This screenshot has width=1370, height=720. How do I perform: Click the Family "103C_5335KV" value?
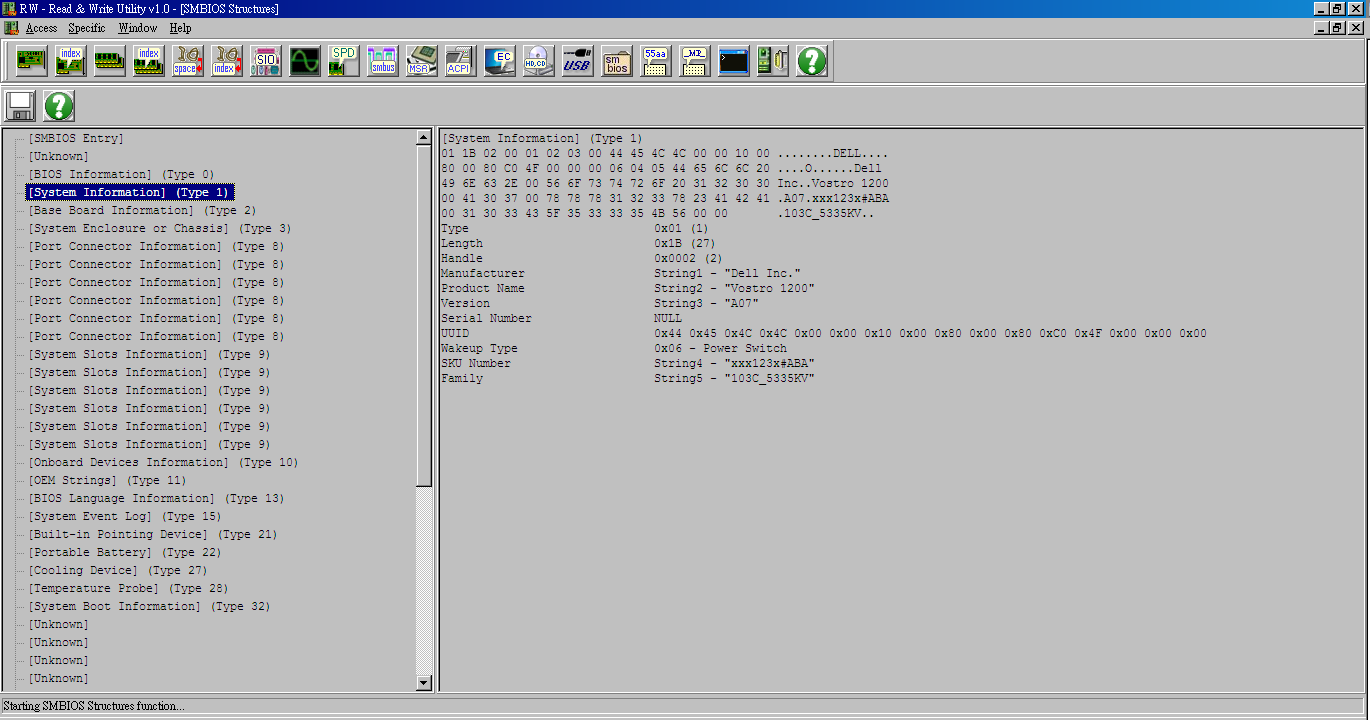(735, 378)
